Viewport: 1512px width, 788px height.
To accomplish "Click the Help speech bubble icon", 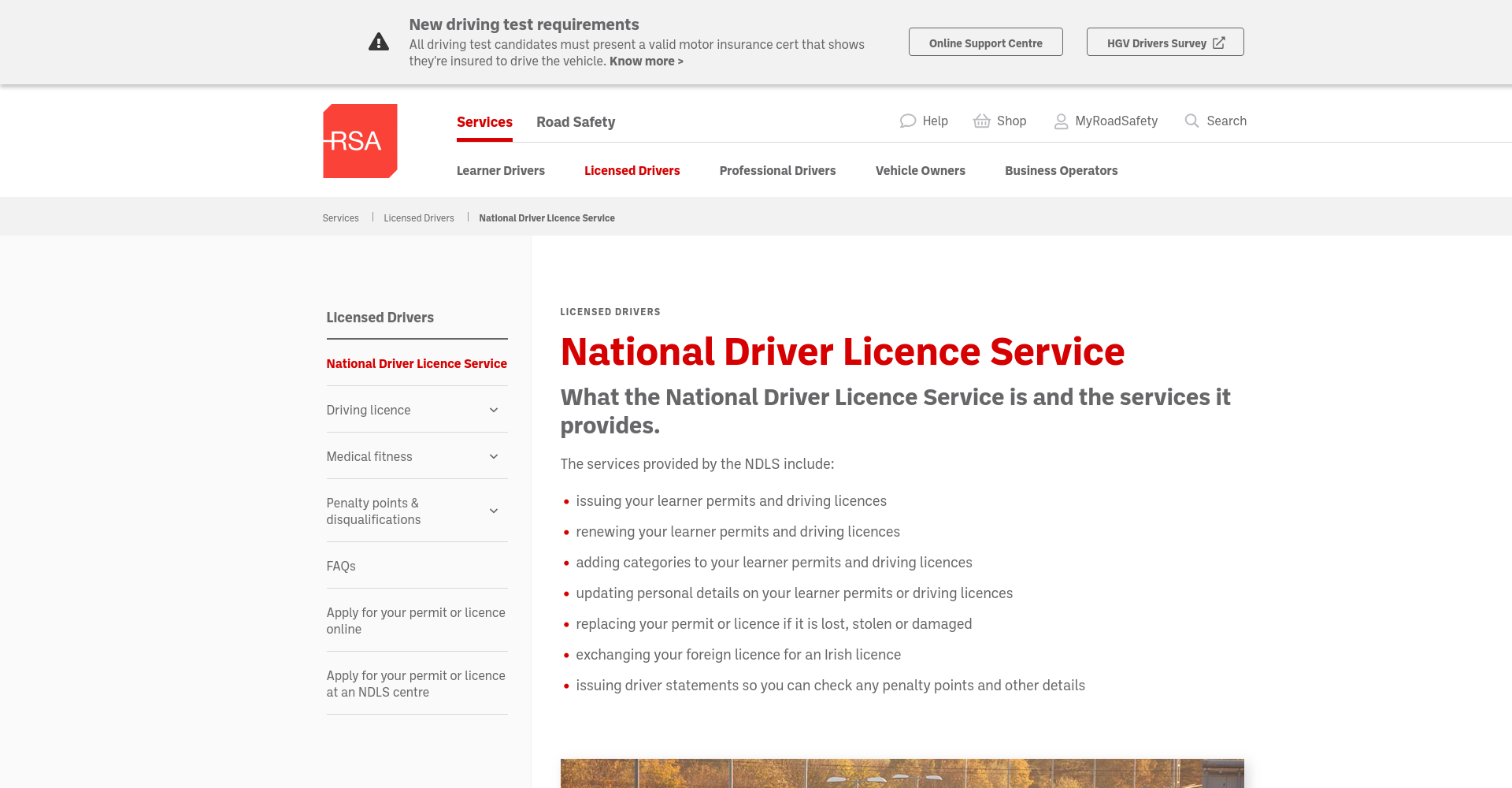I will click(908, 121).
